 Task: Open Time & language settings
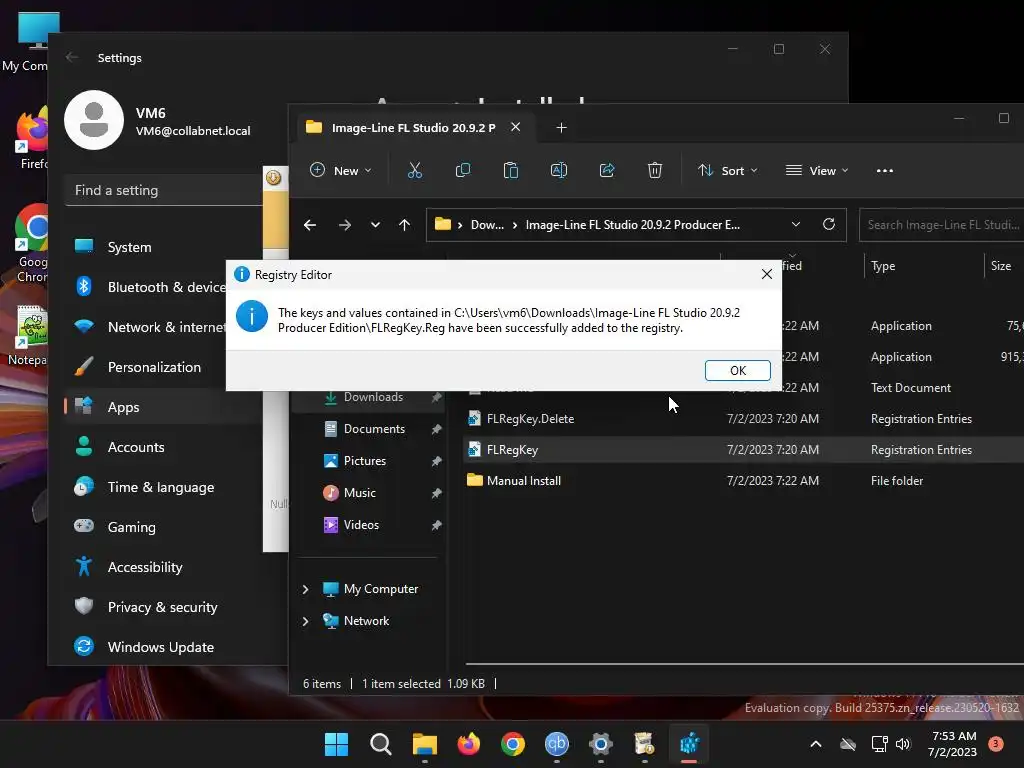163,487
